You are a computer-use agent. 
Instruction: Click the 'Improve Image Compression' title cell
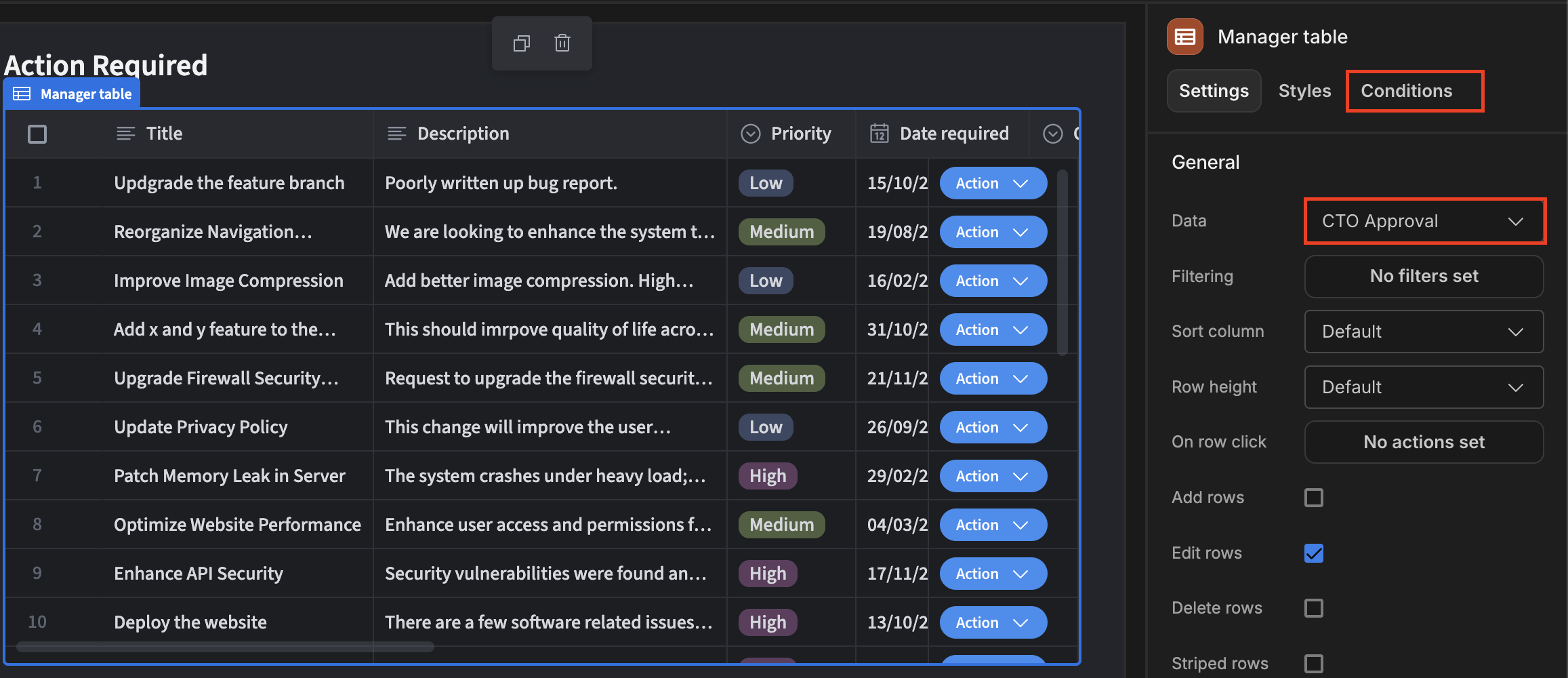237,281
